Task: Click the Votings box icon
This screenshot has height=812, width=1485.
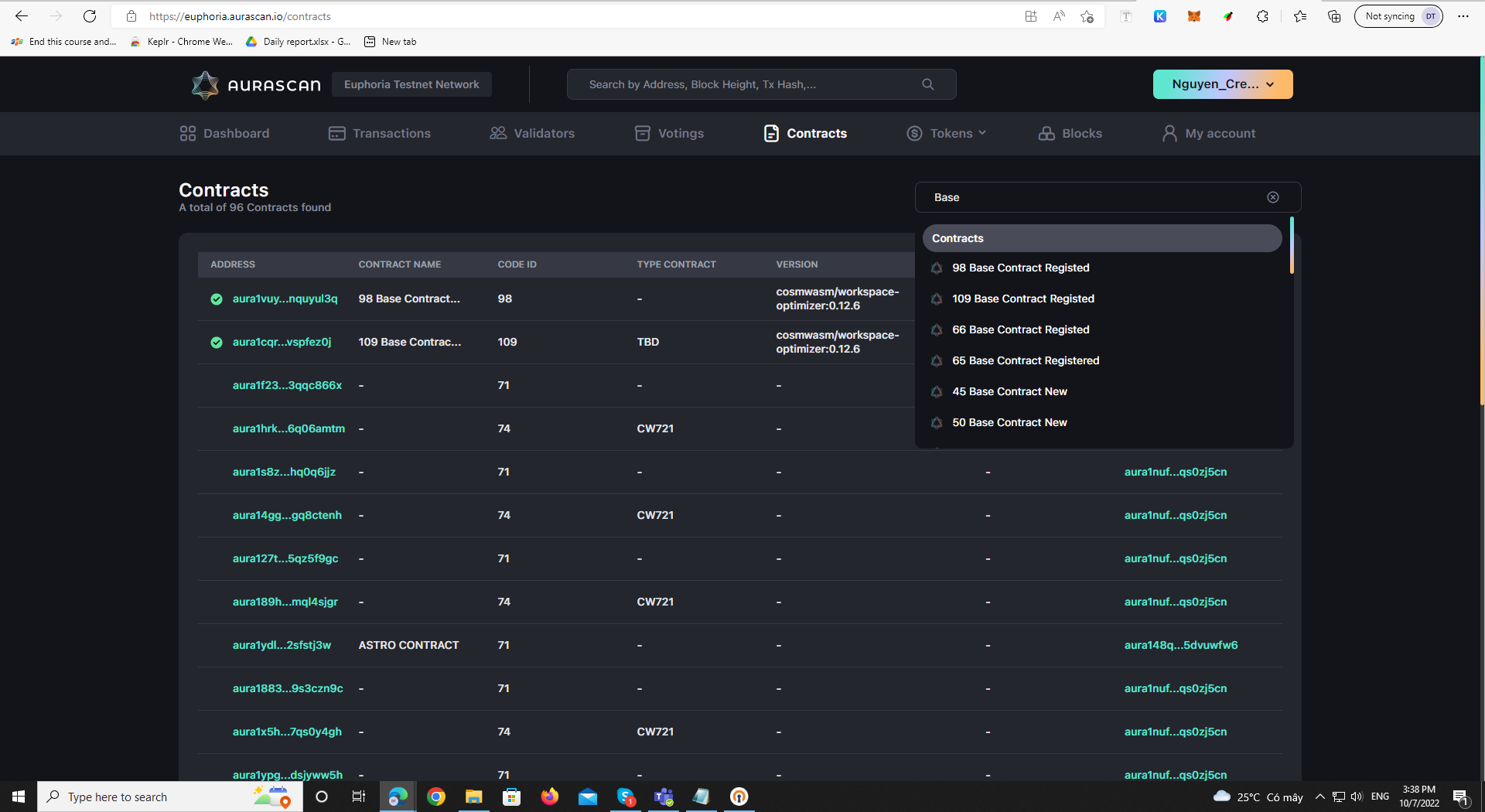Action: coord(642,133)
